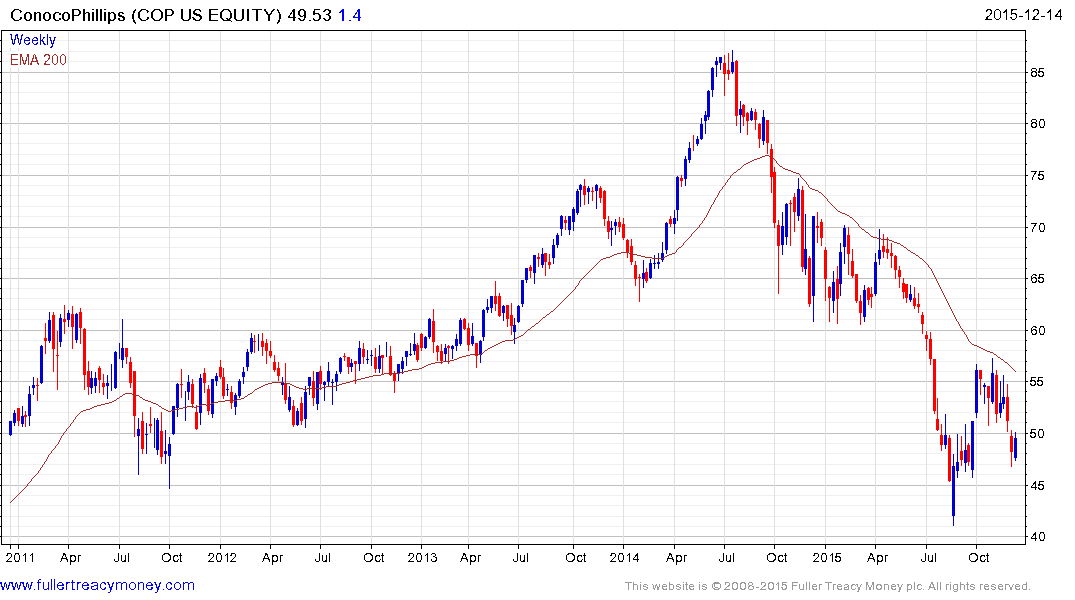Click the Apr label right after 2012
Screen dimensions: 1075x600
pyautogui.click(x=272, y=558)
